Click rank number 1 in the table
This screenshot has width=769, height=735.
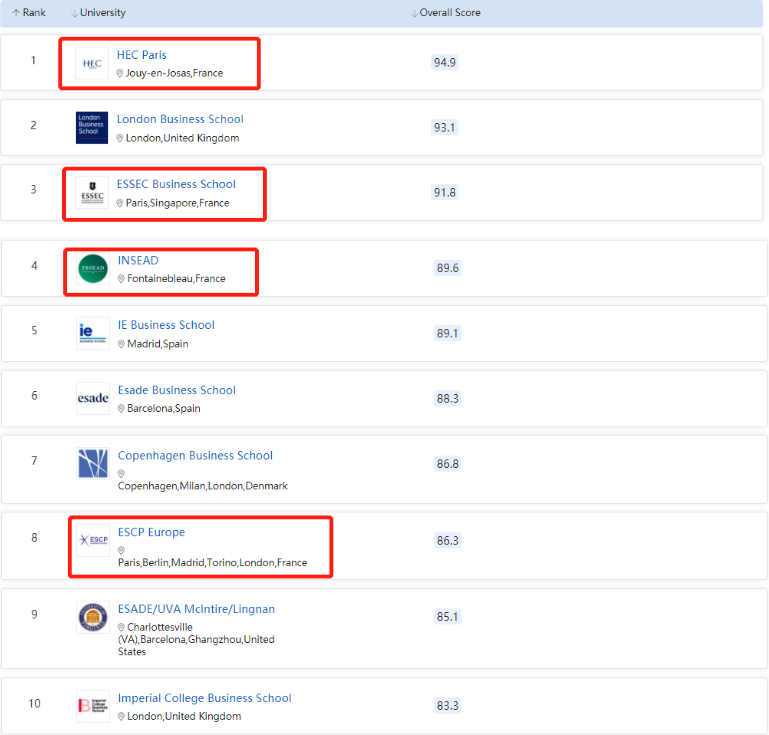tap(33, 60)
